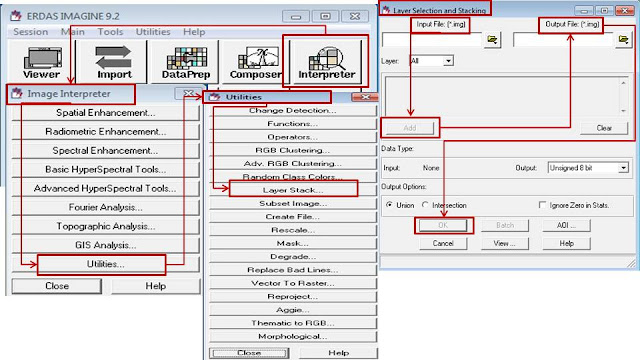Click the ERDAS IMAGINE title bar logo

[16, 16]
